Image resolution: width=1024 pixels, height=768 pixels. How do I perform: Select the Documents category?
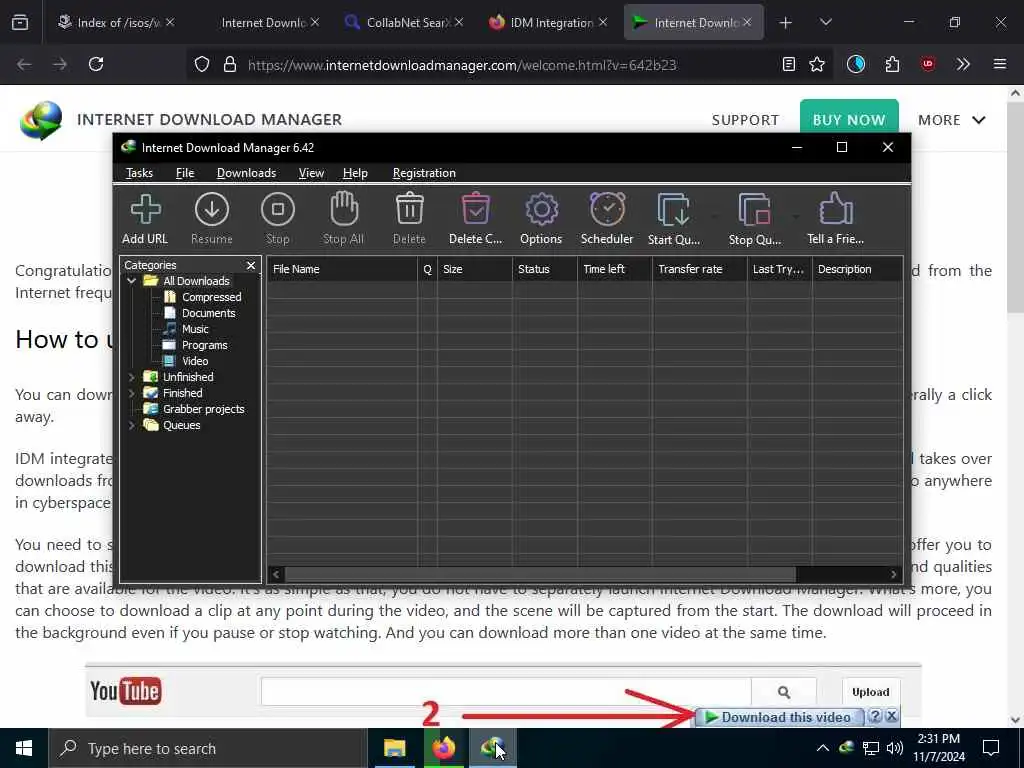click(208, 313)
